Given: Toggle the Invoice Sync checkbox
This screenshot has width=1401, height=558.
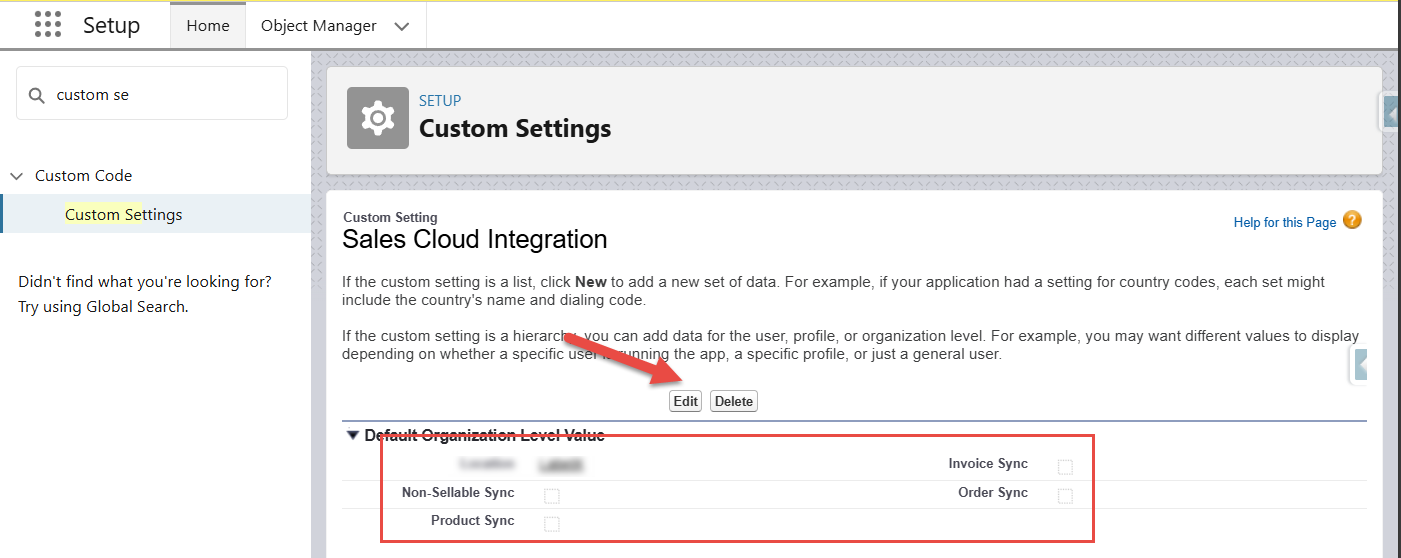Looking at the screenshot, I should (1065, 467).
